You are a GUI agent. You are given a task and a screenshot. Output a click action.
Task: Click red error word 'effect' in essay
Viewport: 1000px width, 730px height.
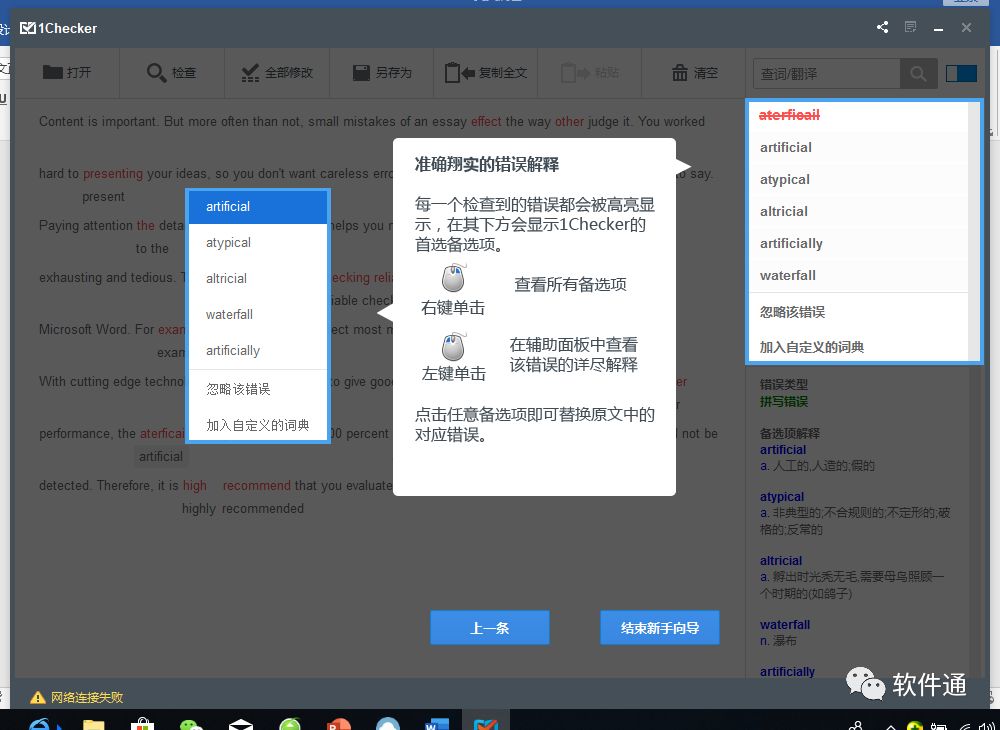[x=486, y=121]
